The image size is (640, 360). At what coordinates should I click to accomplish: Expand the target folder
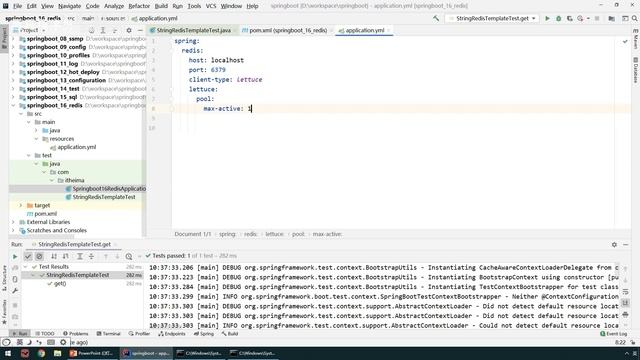click(x=21, y=205)
